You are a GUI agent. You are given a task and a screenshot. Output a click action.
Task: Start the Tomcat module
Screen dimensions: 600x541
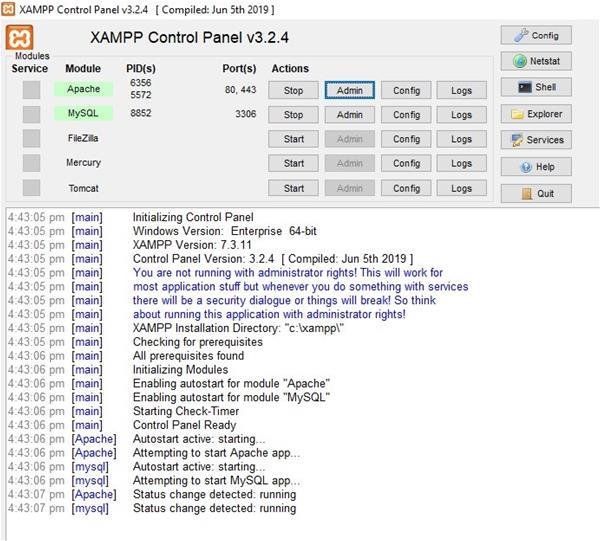293,188
